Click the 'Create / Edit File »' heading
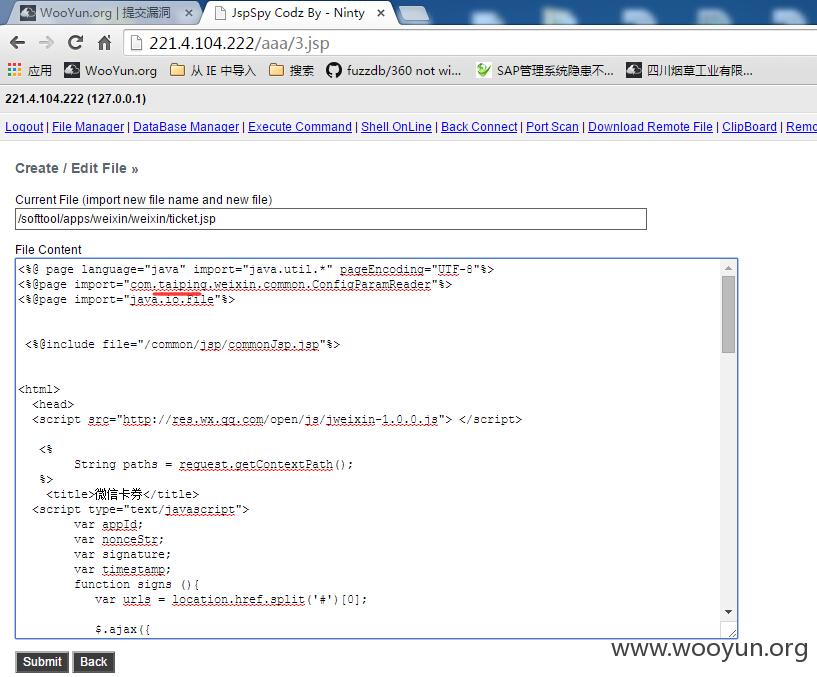The width and height of the screenshot is (817, 677). pyautogui.click(x=77, y=168)
